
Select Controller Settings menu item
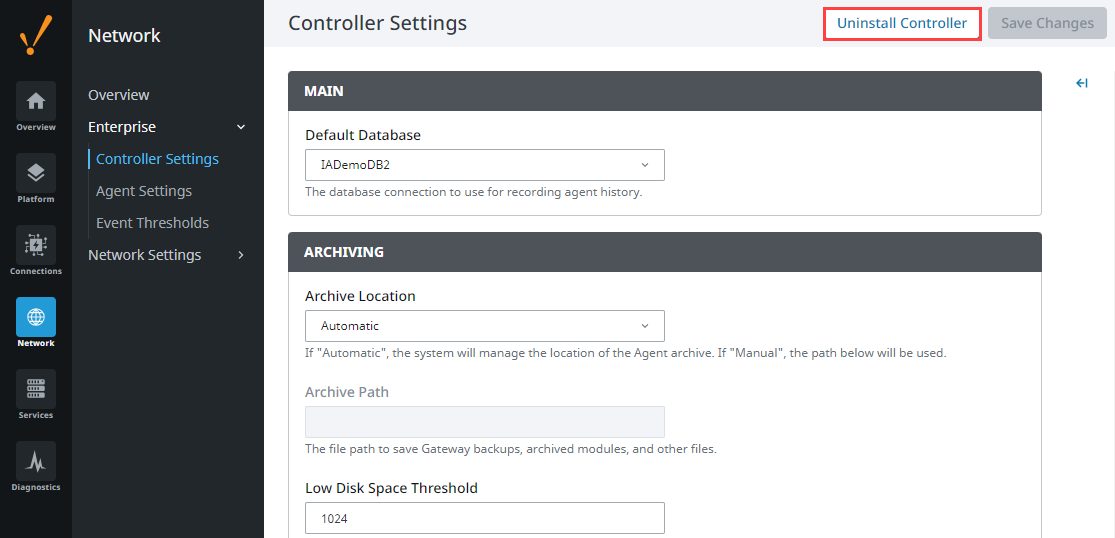tap(157, 159)
